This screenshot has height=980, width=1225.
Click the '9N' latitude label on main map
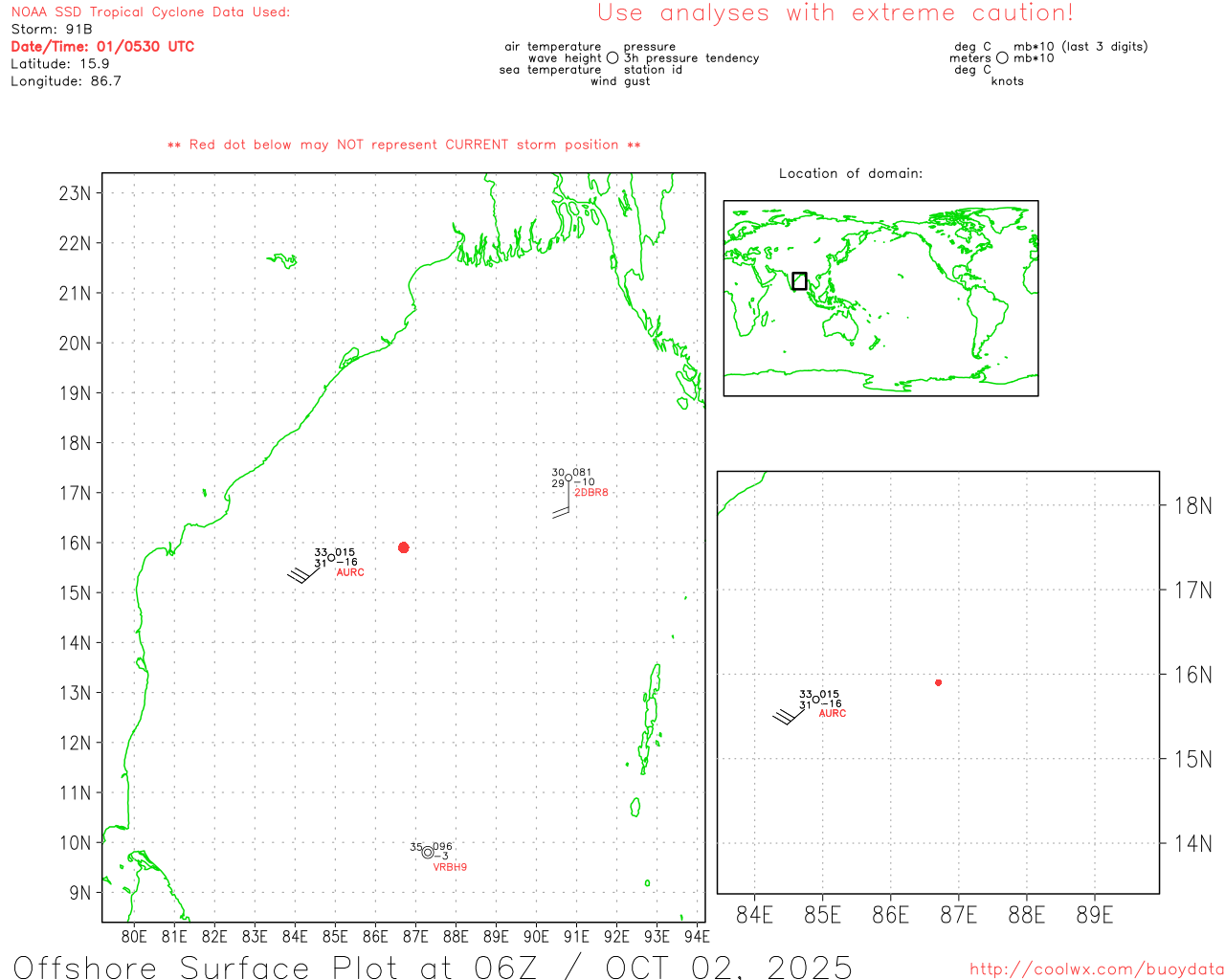[80, 893]
